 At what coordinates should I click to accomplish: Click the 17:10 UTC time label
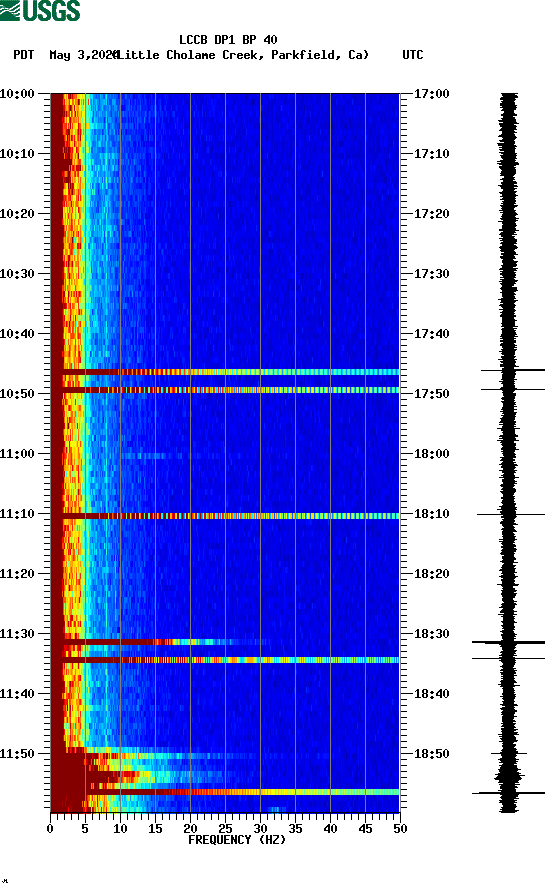tap(431, 154)
